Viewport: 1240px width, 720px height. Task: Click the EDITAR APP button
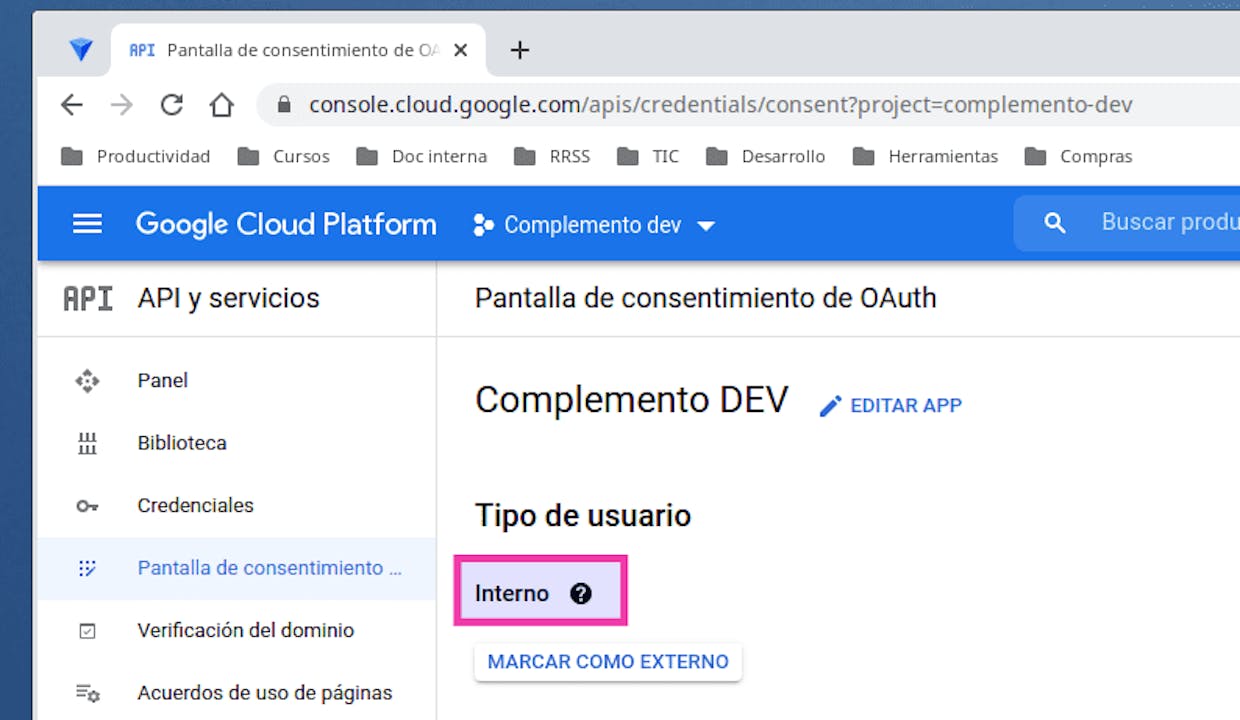(x=891, y=406)
